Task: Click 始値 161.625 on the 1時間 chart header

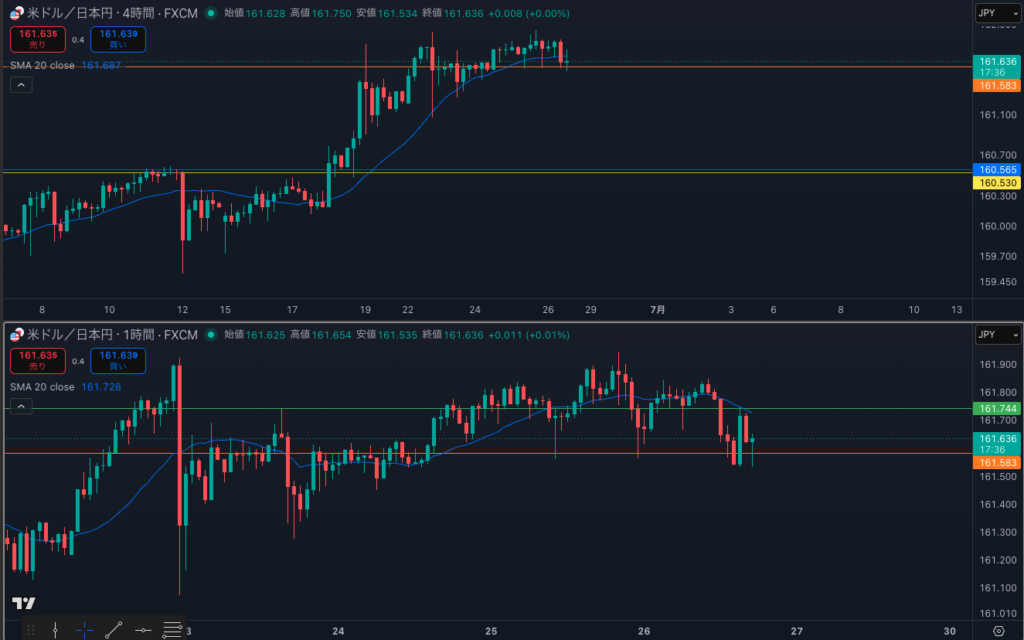Action: [255, 335]
